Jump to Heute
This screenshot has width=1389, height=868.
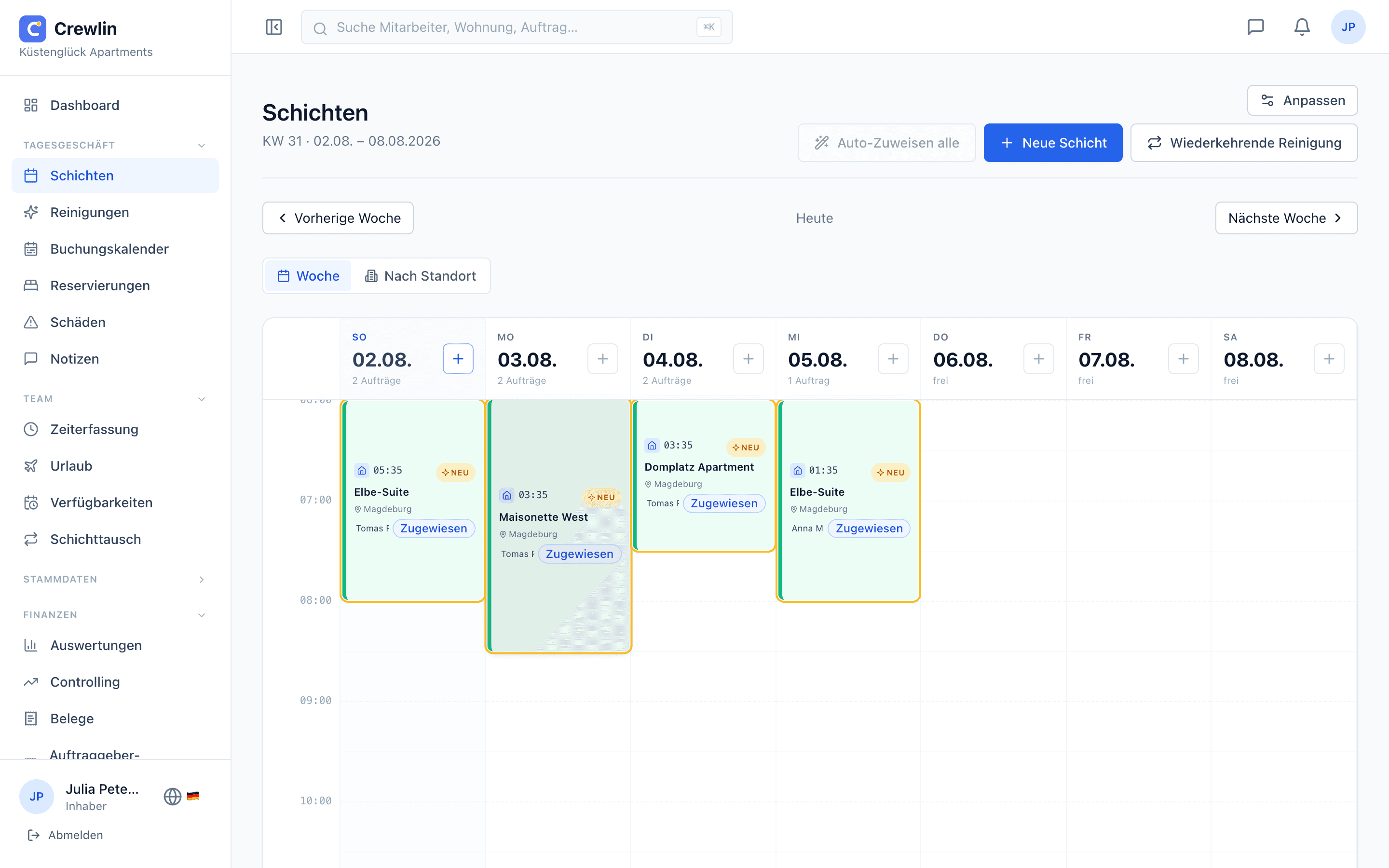[x=814, y=218]
